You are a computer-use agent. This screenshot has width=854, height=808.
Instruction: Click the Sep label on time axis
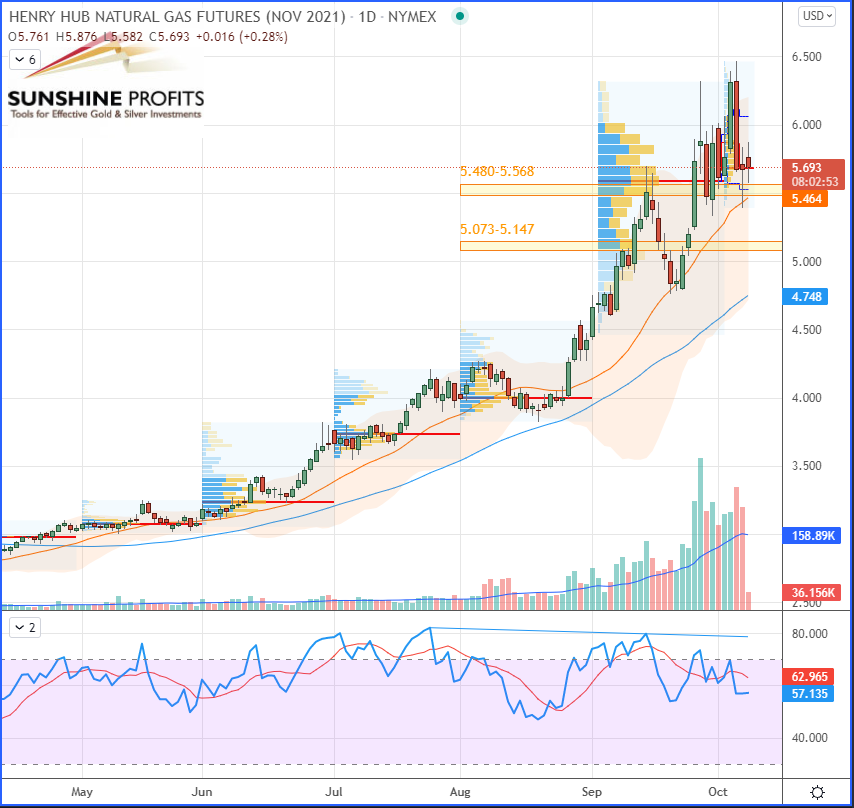[x=591, y=792]
